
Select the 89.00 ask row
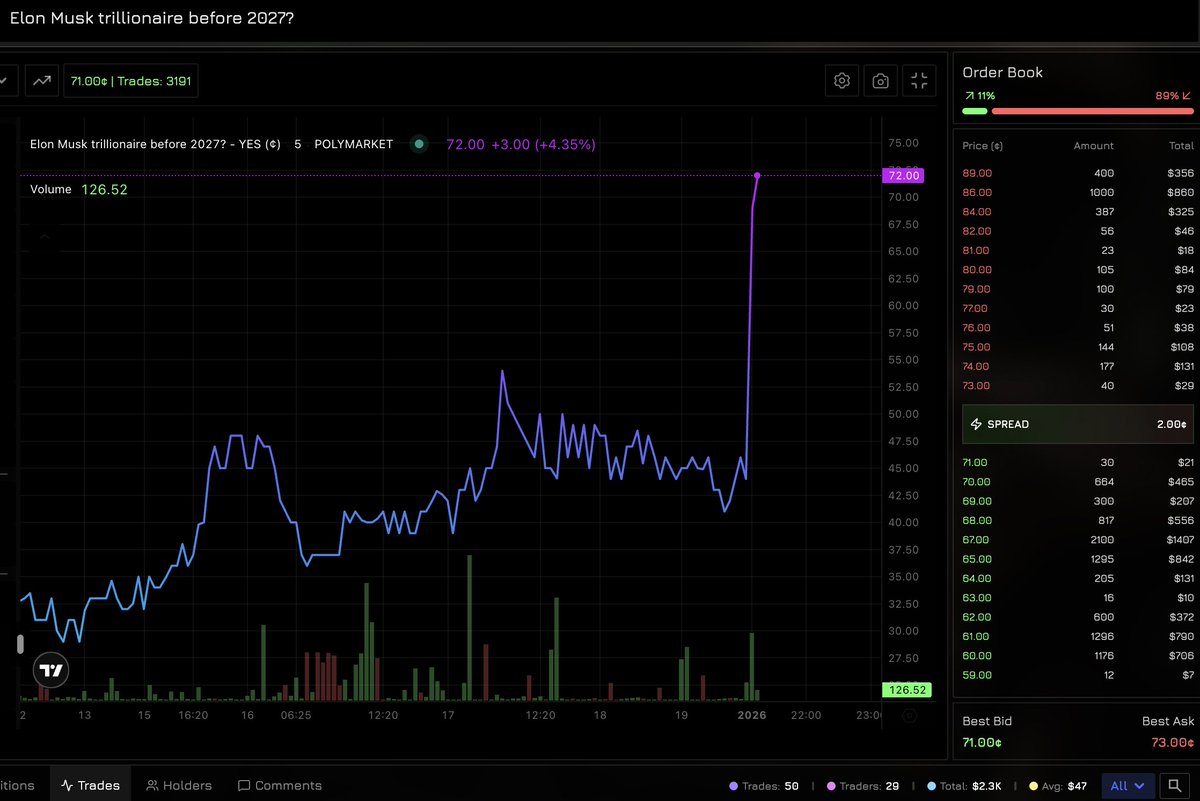coord(1077,173)
